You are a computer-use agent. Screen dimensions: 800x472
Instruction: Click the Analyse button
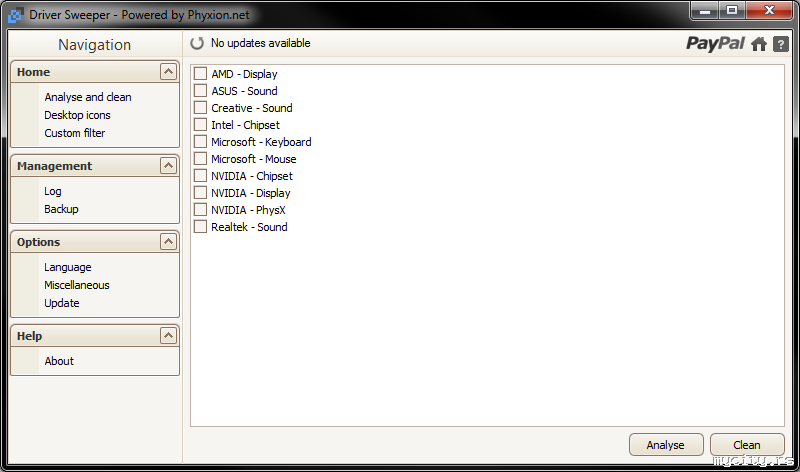pos(666,444)
